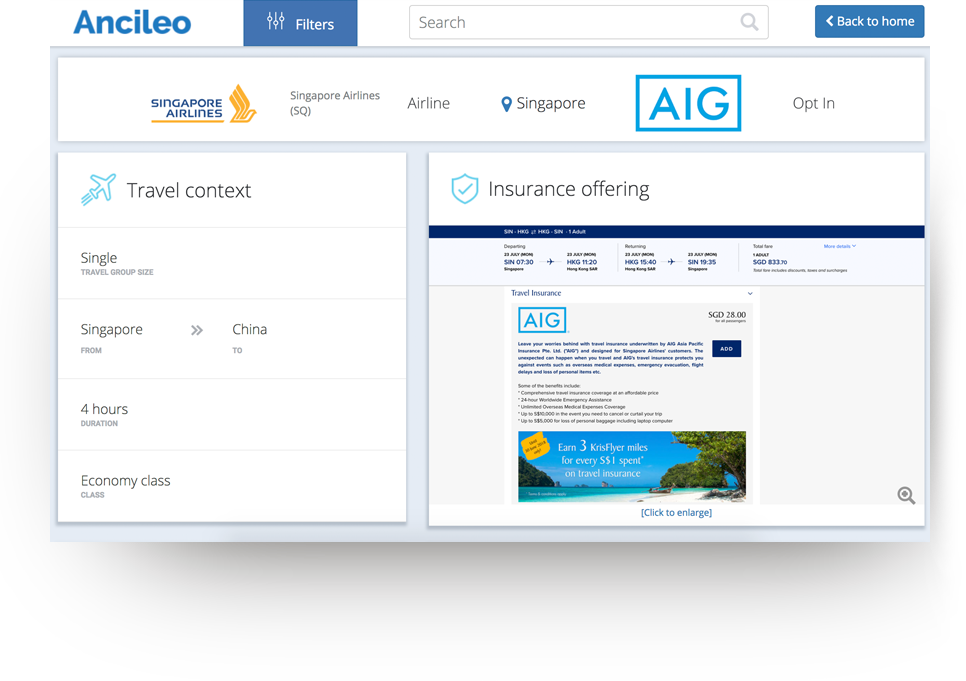Click the SGD 28.00 price text
Image resolution: width=966 pixels, height=681 pixels.
click(727, 315)
